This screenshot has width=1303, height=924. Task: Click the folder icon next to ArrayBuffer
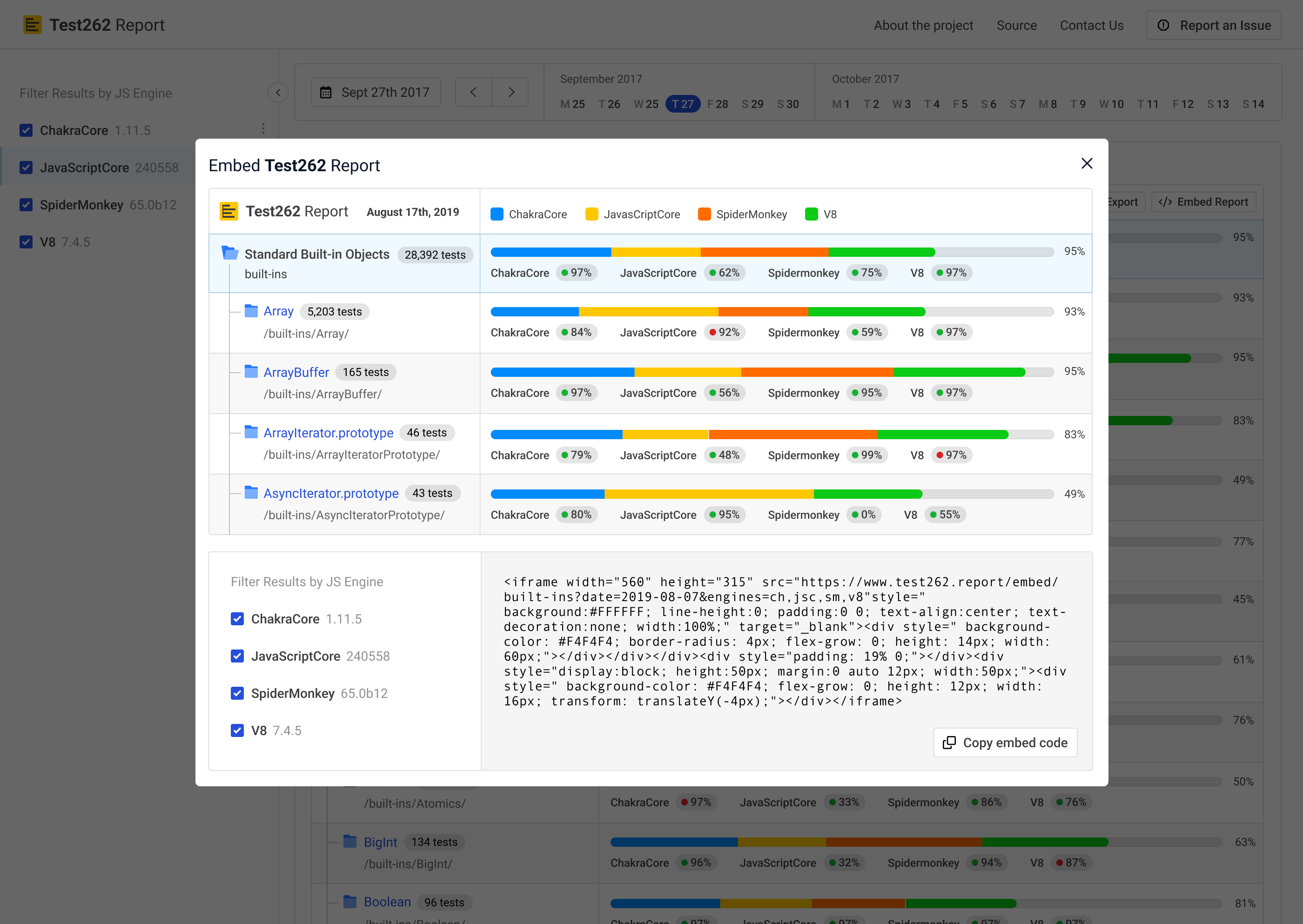[251, 372]
